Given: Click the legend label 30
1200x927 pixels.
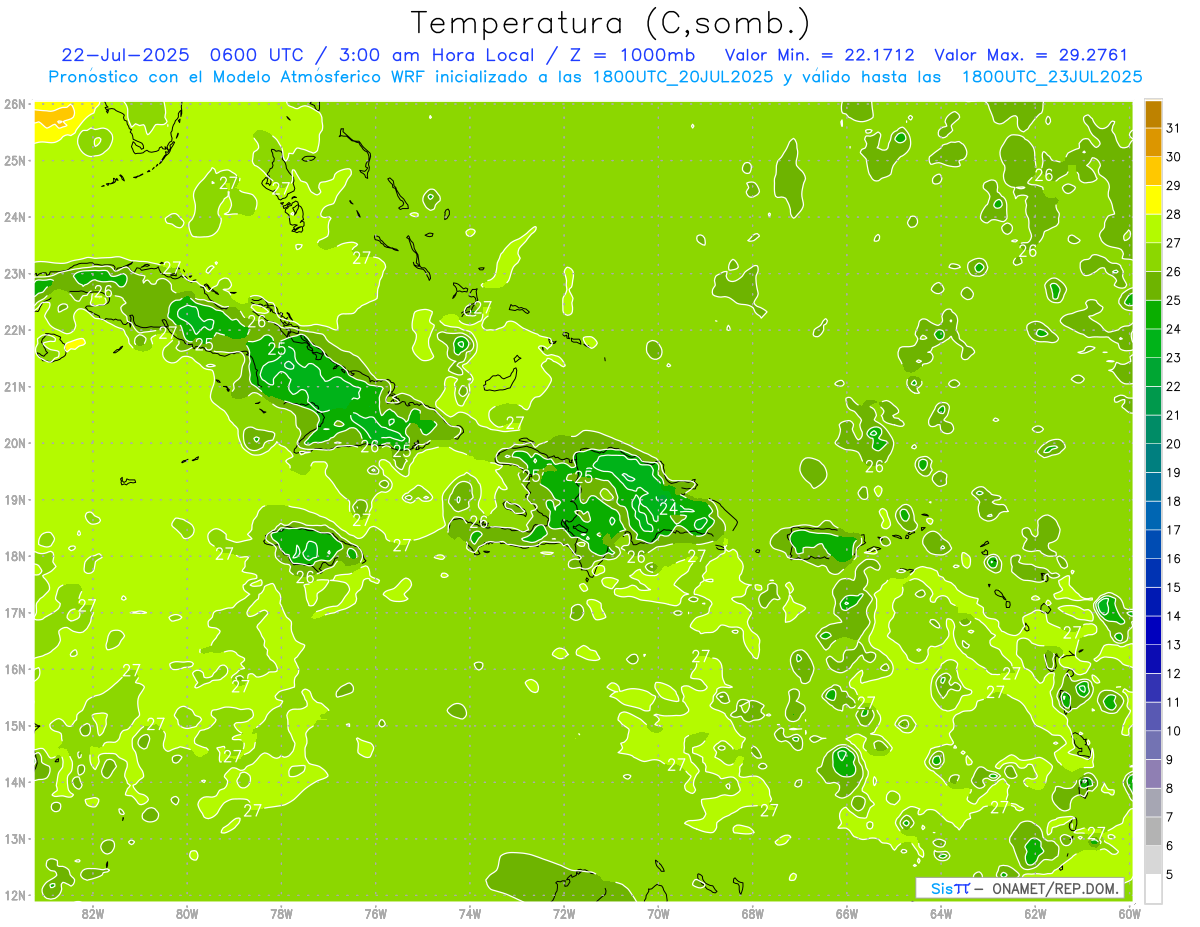Looking at the screenshot, I should click(x=1173, y=157).
